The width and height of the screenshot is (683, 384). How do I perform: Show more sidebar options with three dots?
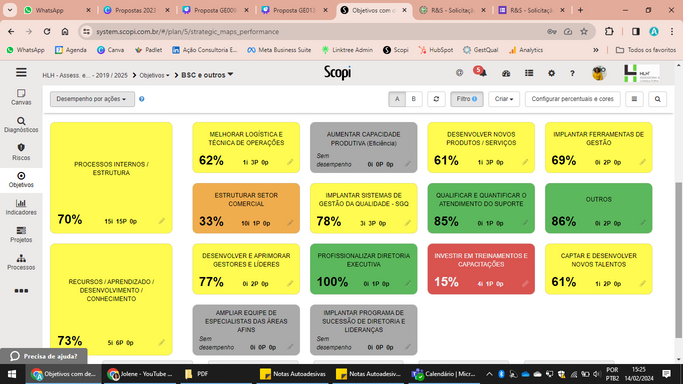tap(21, 290)
